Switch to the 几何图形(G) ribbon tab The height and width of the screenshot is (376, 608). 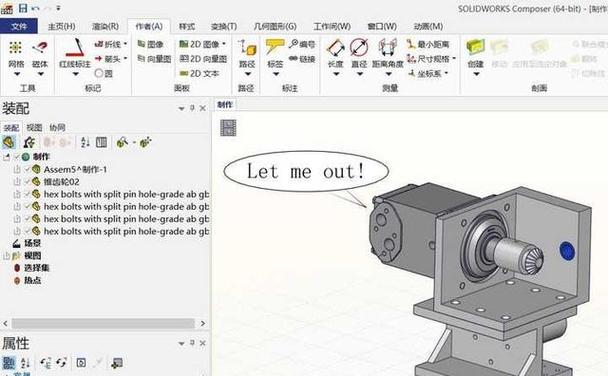pos(275,26)
